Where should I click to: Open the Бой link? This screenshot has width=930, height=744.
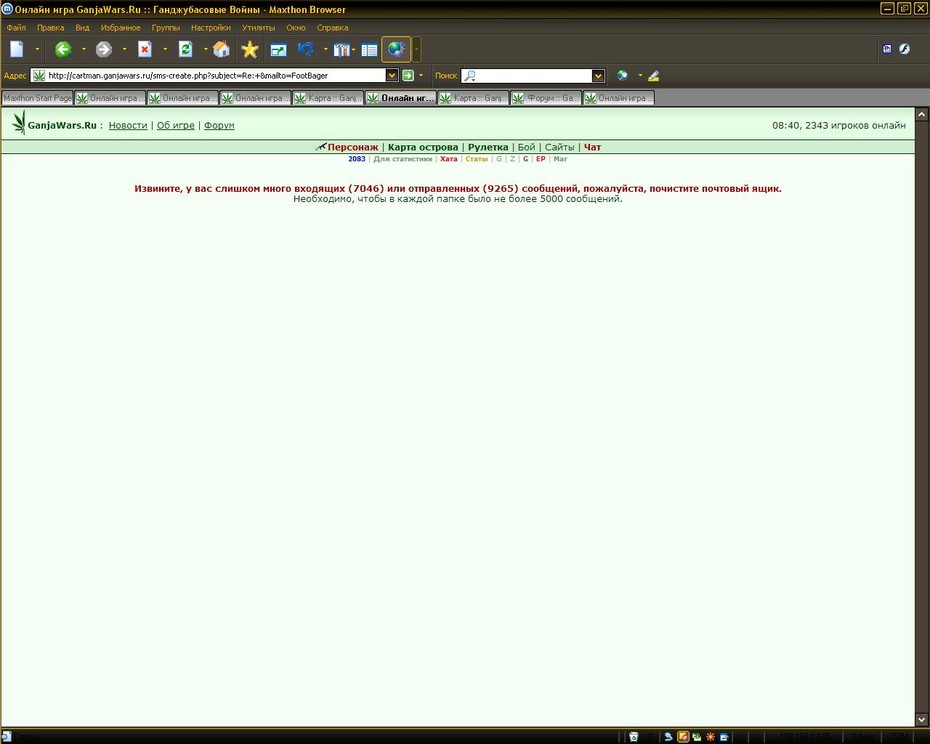point(527,147)
